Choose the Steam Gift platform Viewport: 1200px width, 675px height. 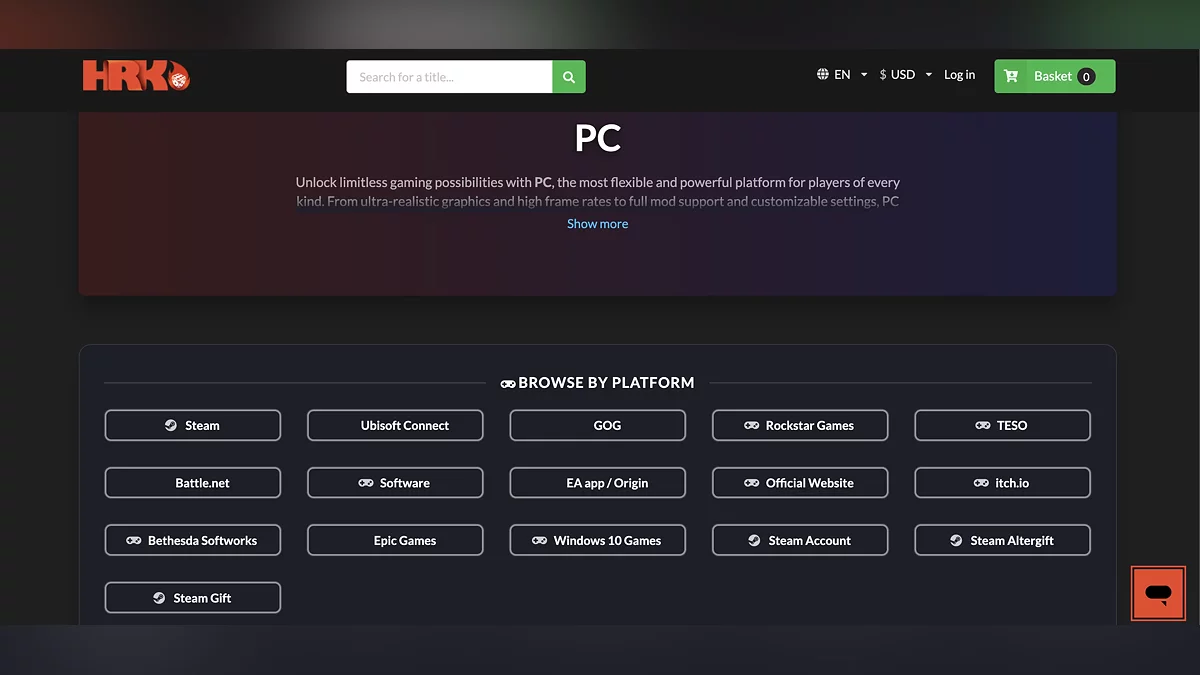pyautogui.click(x=193, y=598)
